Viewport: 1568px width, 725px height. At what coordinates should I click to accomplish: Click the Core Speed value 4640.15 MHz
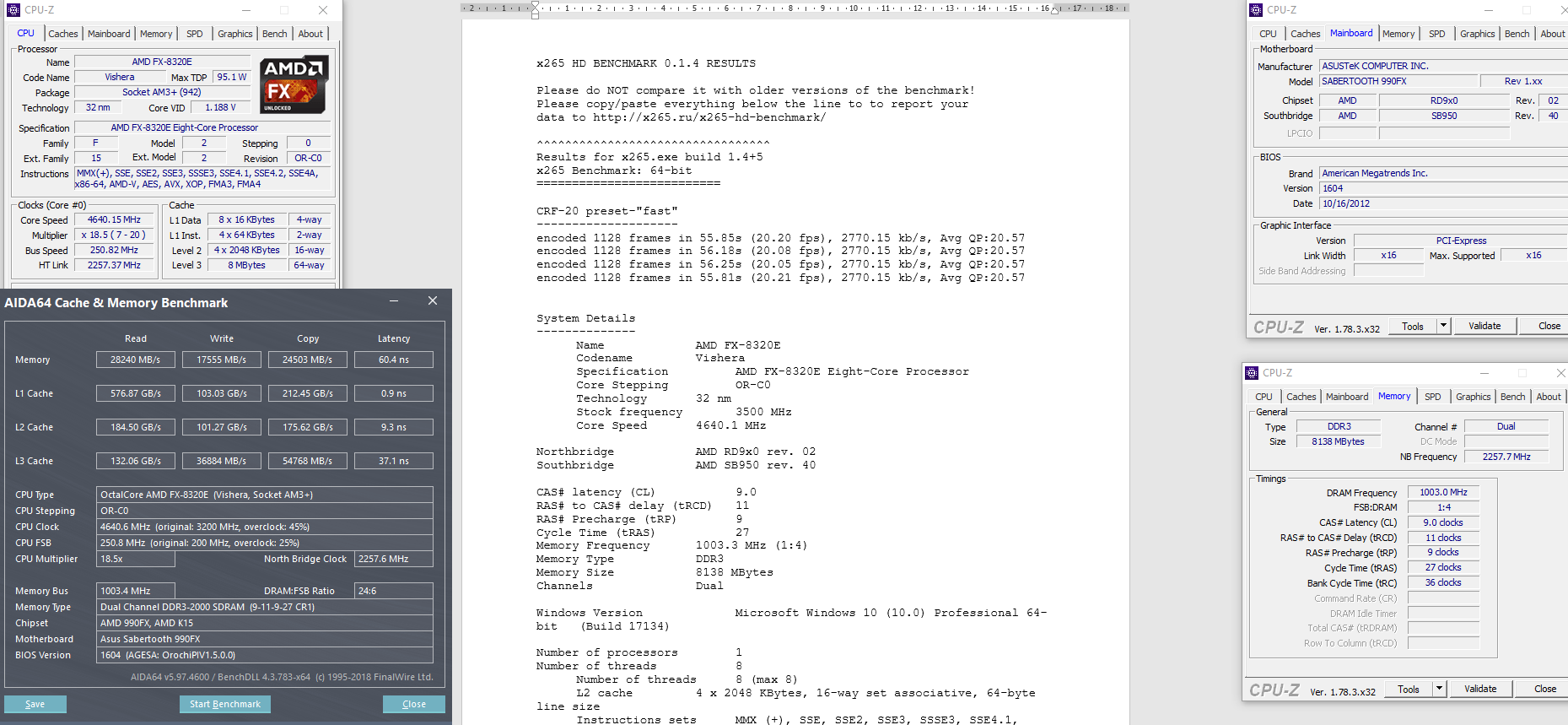[x=114, y=219]
